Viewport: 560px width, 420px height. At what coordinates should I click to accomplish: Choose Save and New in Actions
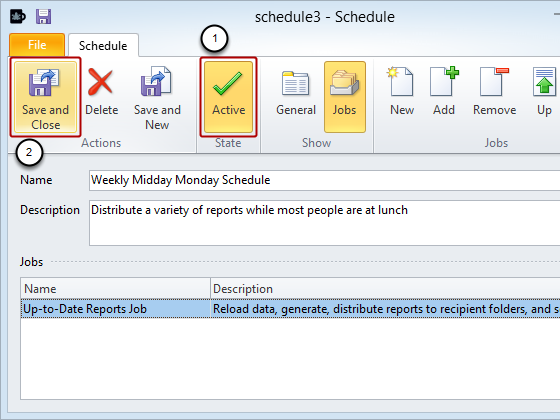(157, 97)
